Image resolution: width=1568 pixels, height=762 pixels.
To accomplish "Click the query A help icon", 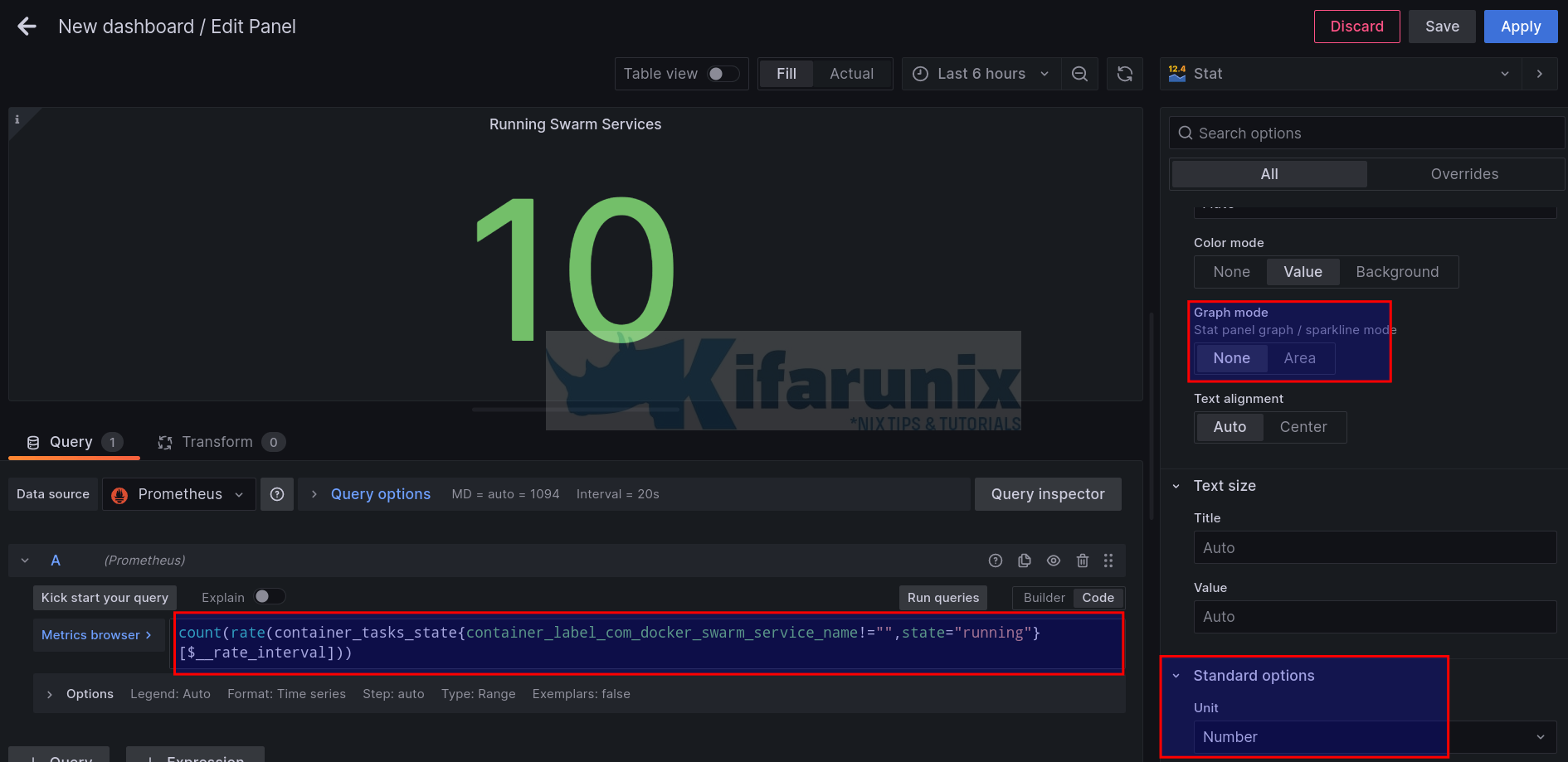I will pos(996,561).
